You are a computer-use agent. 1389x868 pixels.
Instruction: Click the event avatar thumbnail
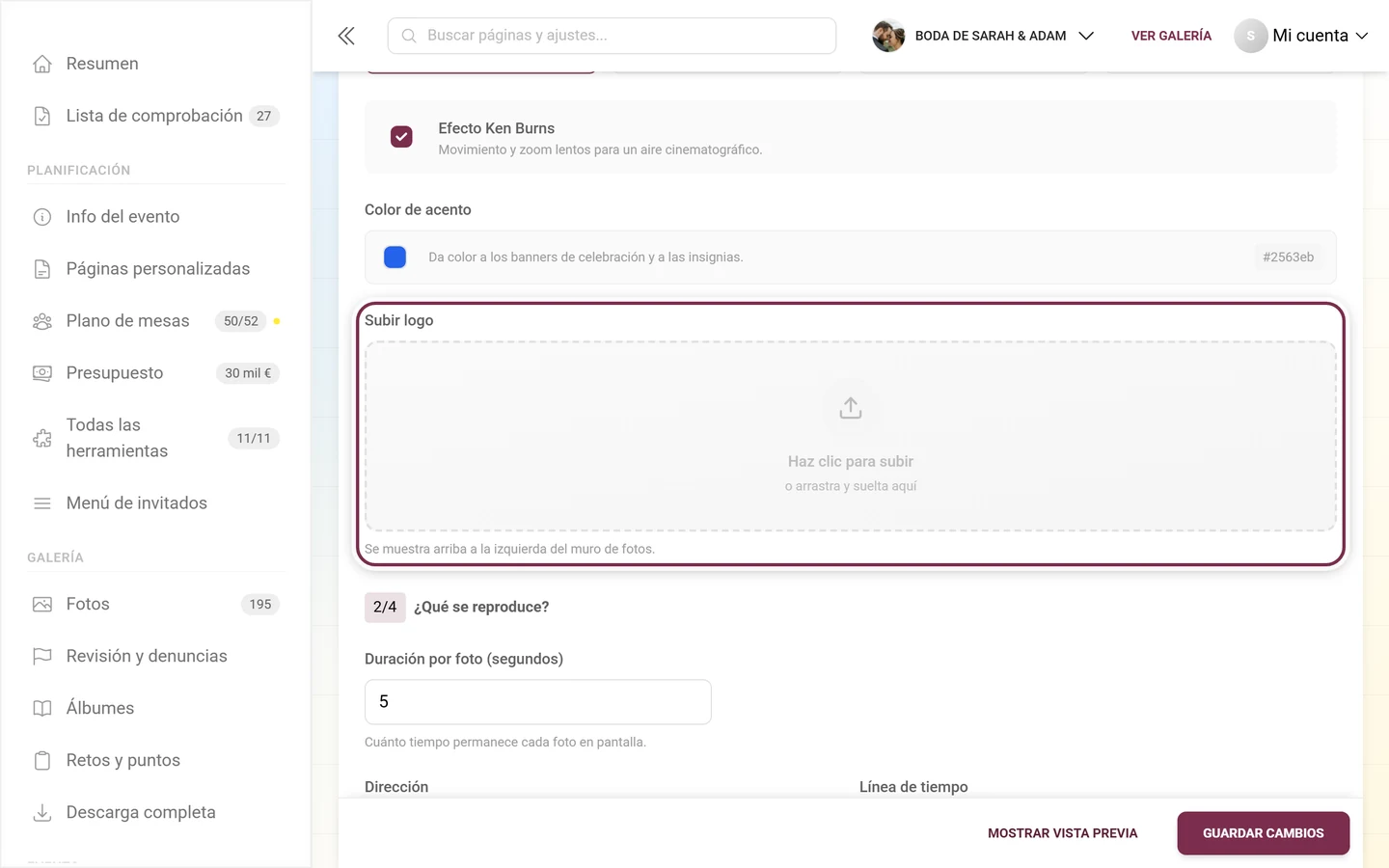click(888, 36)
